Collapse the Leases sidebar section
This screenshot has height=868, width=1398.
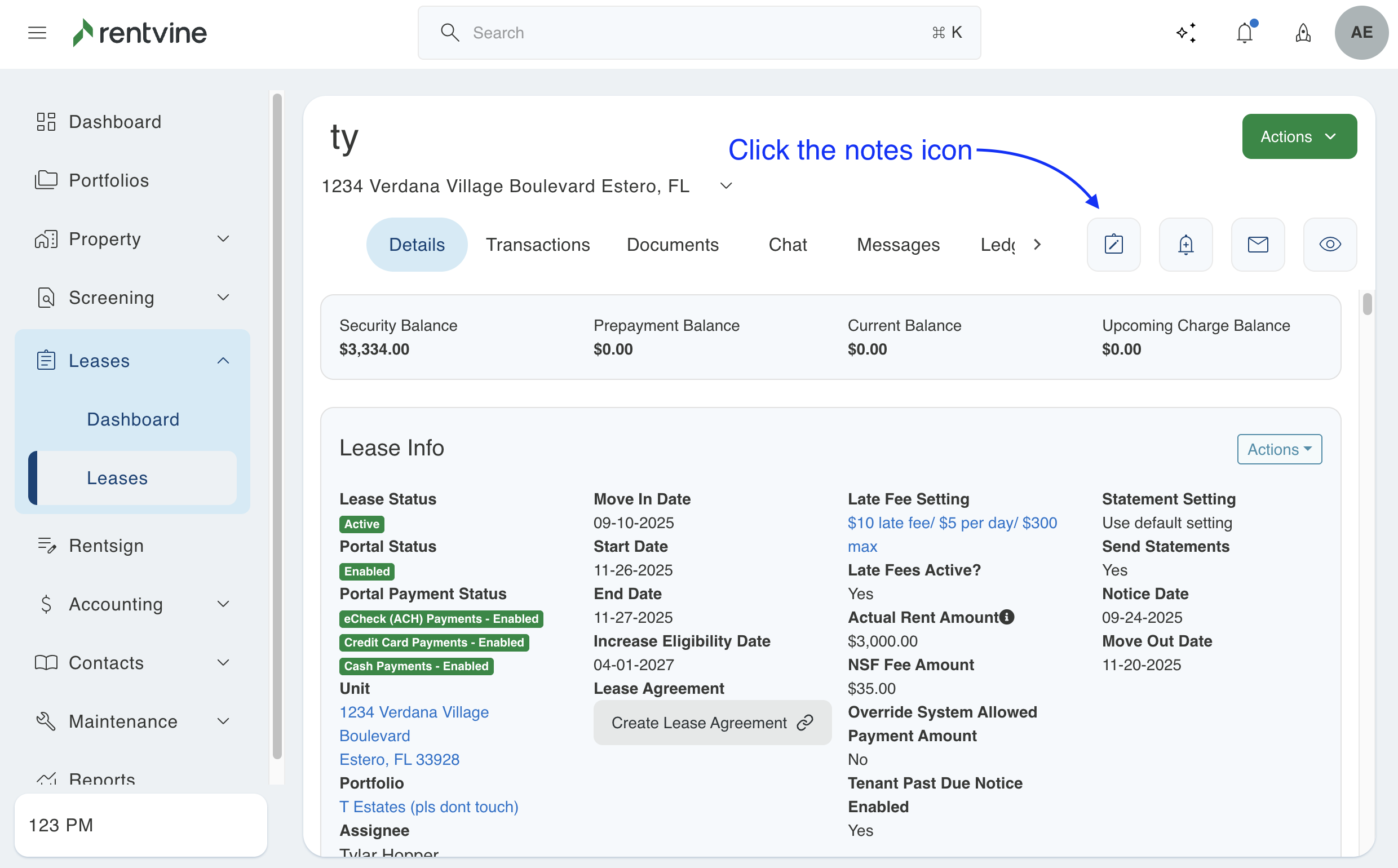point(223,361)
